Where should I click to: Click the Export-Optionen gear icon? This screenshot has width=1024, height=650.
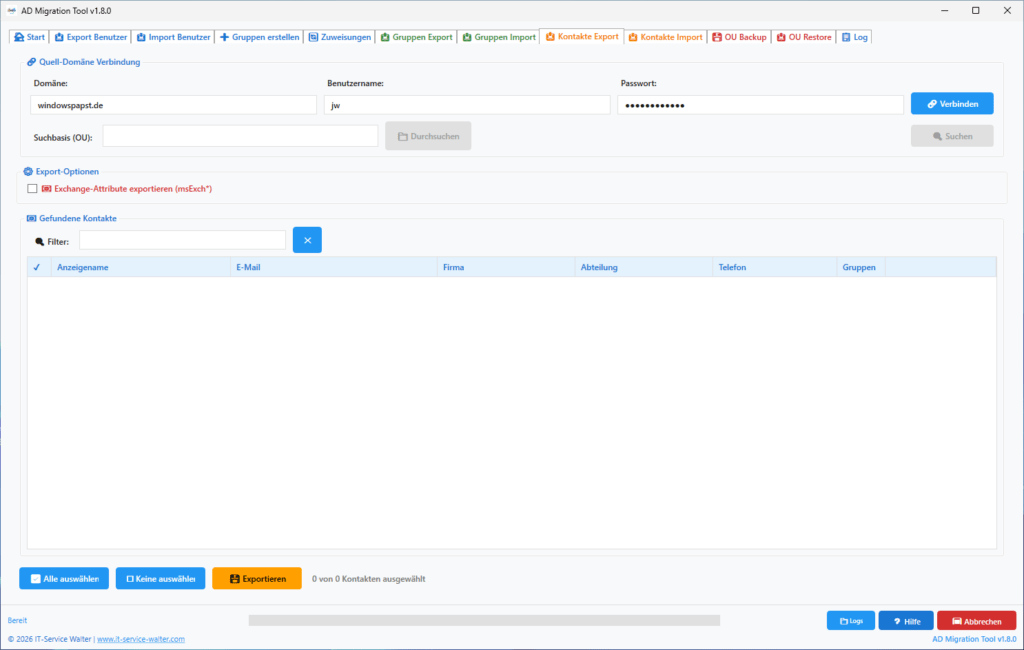click(x=27, y=171)
